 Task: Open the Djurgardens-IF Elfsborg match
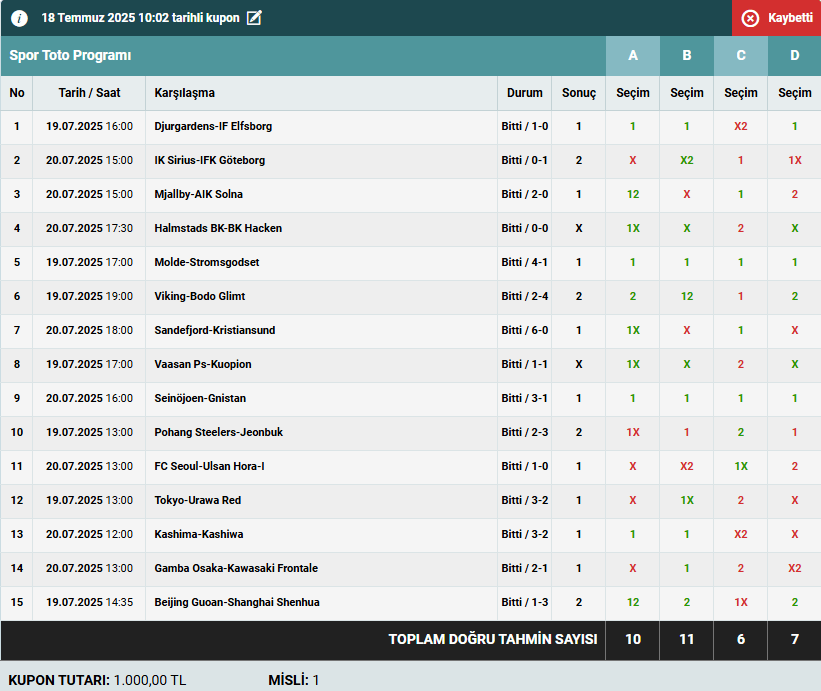point(213,127)
